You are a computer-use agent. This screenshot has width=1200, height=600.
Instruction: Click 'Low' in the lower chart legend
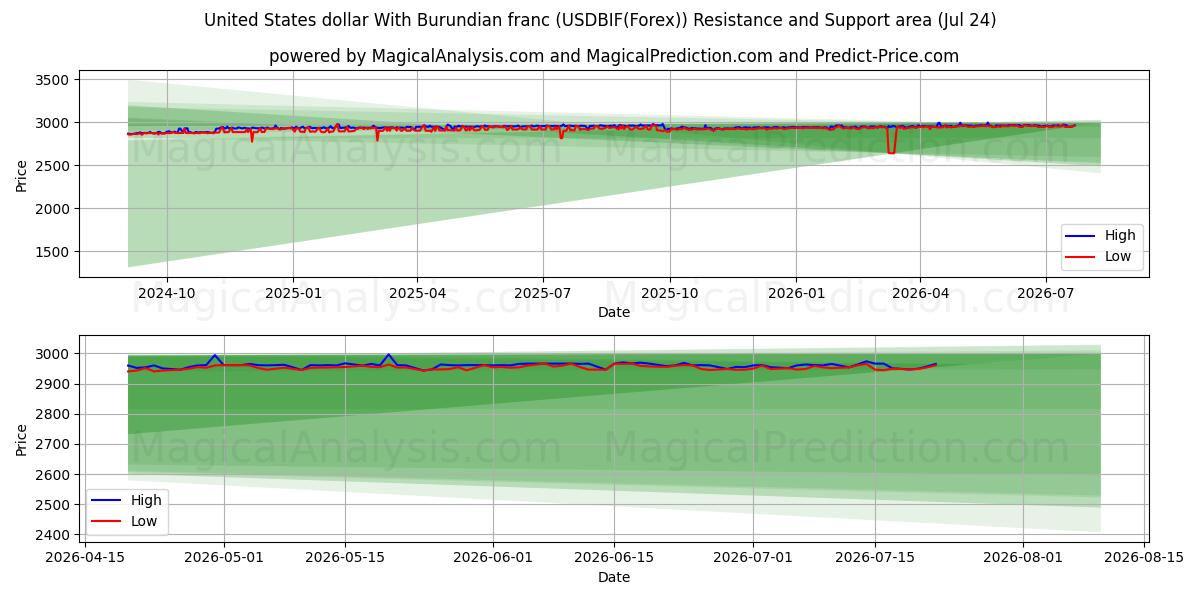coord(144,521)
